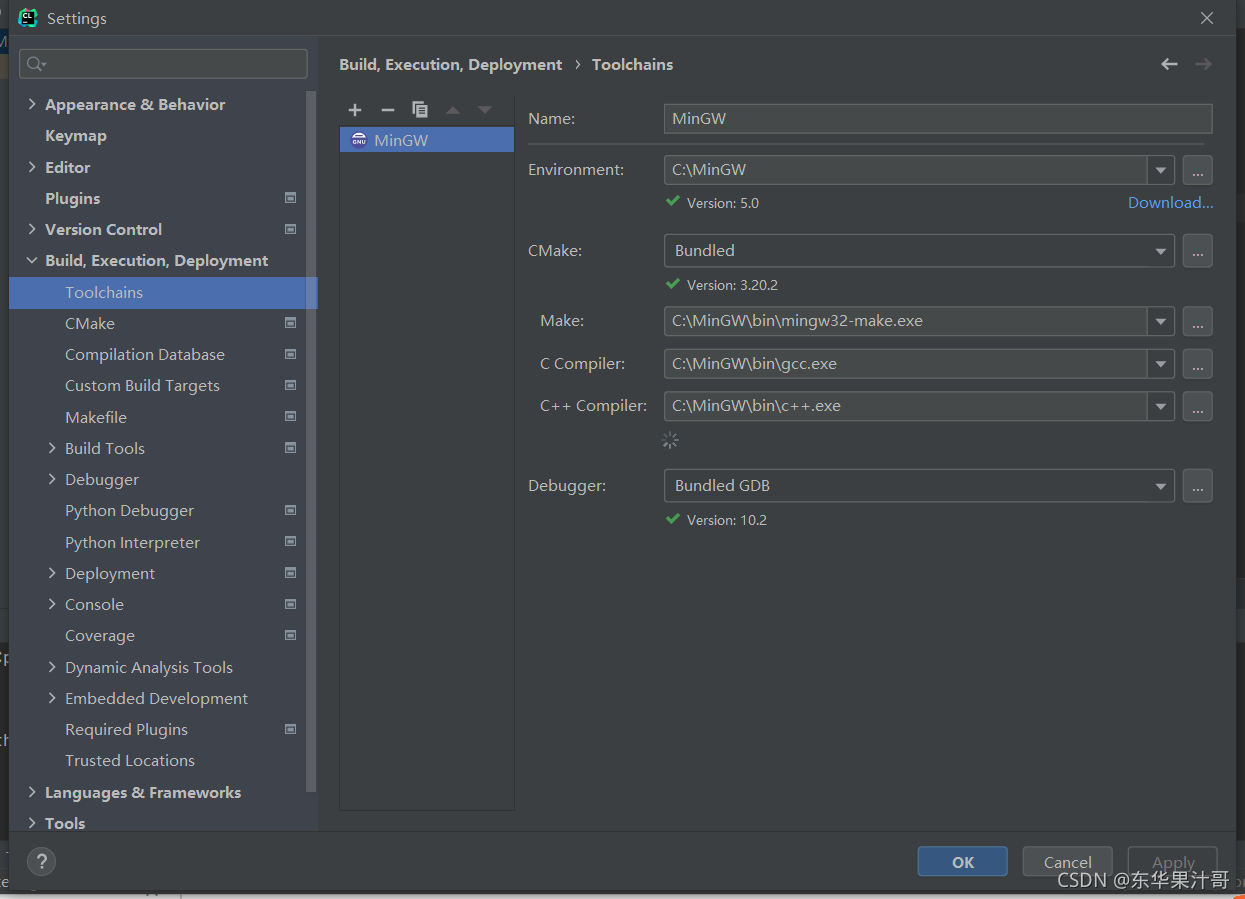
Task: Expand the Debugger subsection
Action: click(52, 479)
